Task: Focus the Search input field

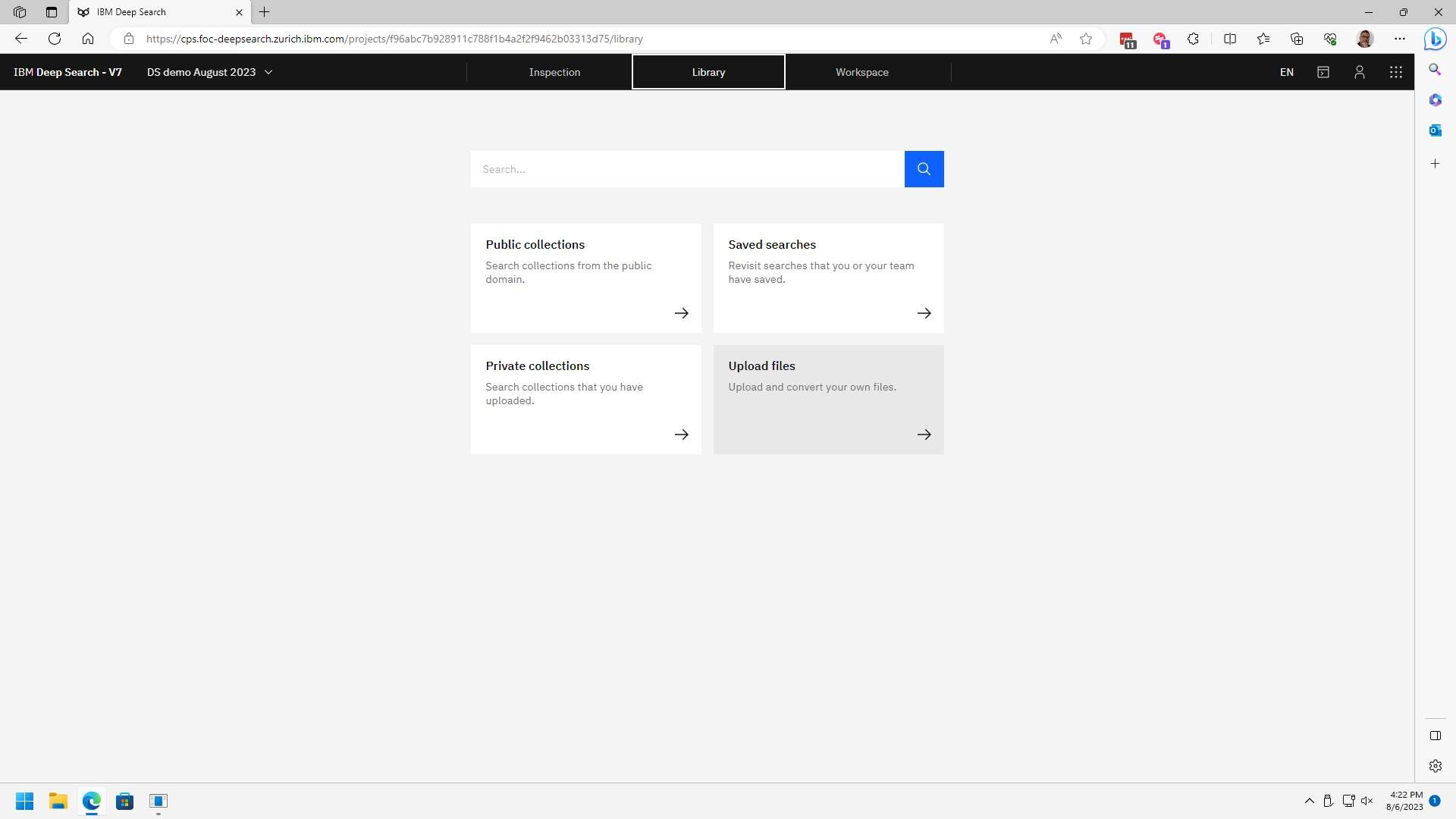Action: [x=687, y=169]
